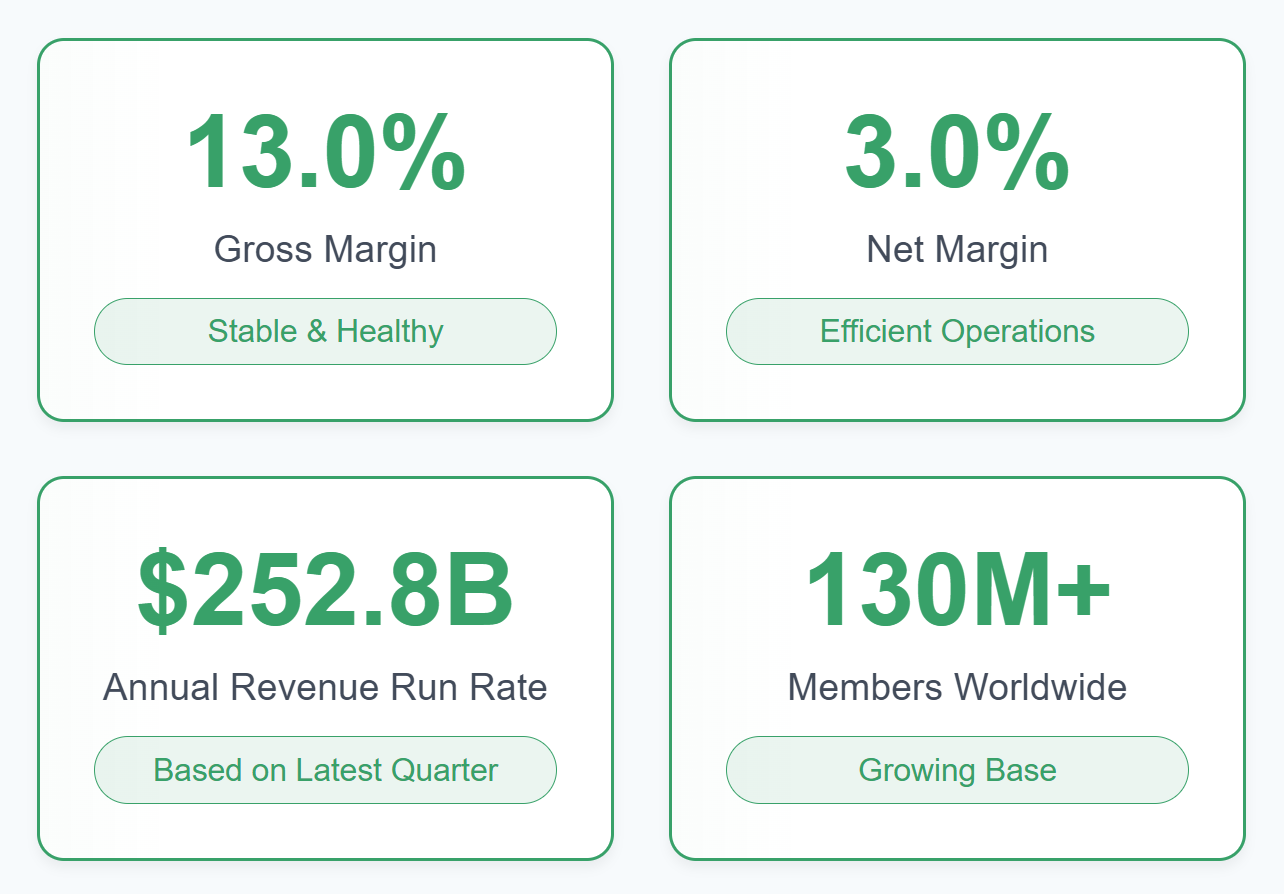Click the 3.0% net margin value

click(957, 153)
